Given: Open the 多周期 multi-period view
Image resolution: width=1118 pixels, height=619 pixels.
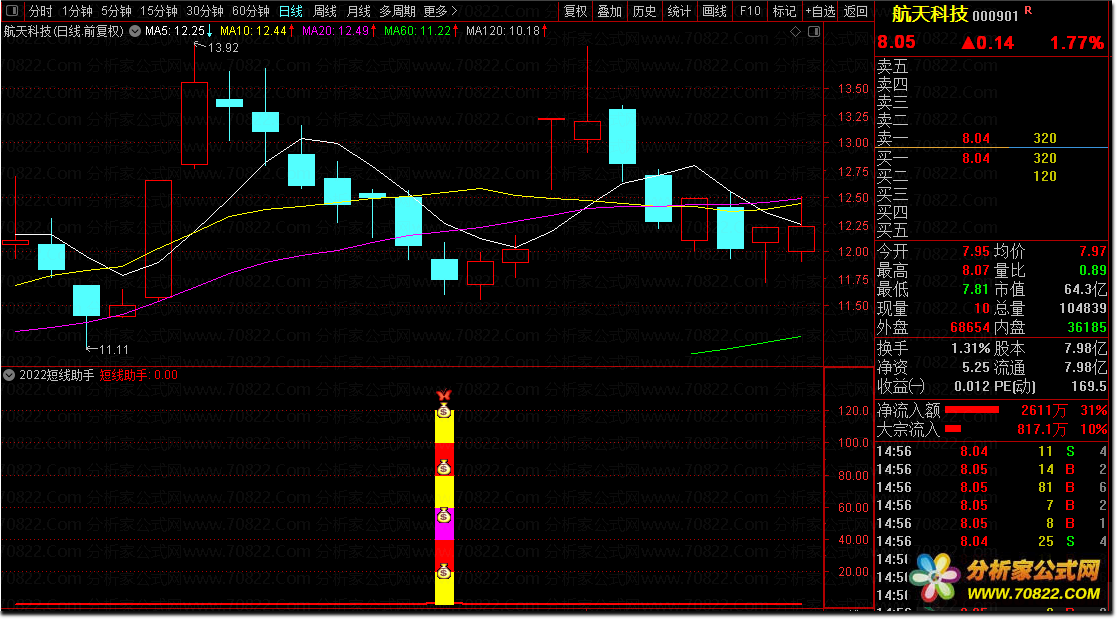Looking at the screenshot, I should [x=397, y=11].
